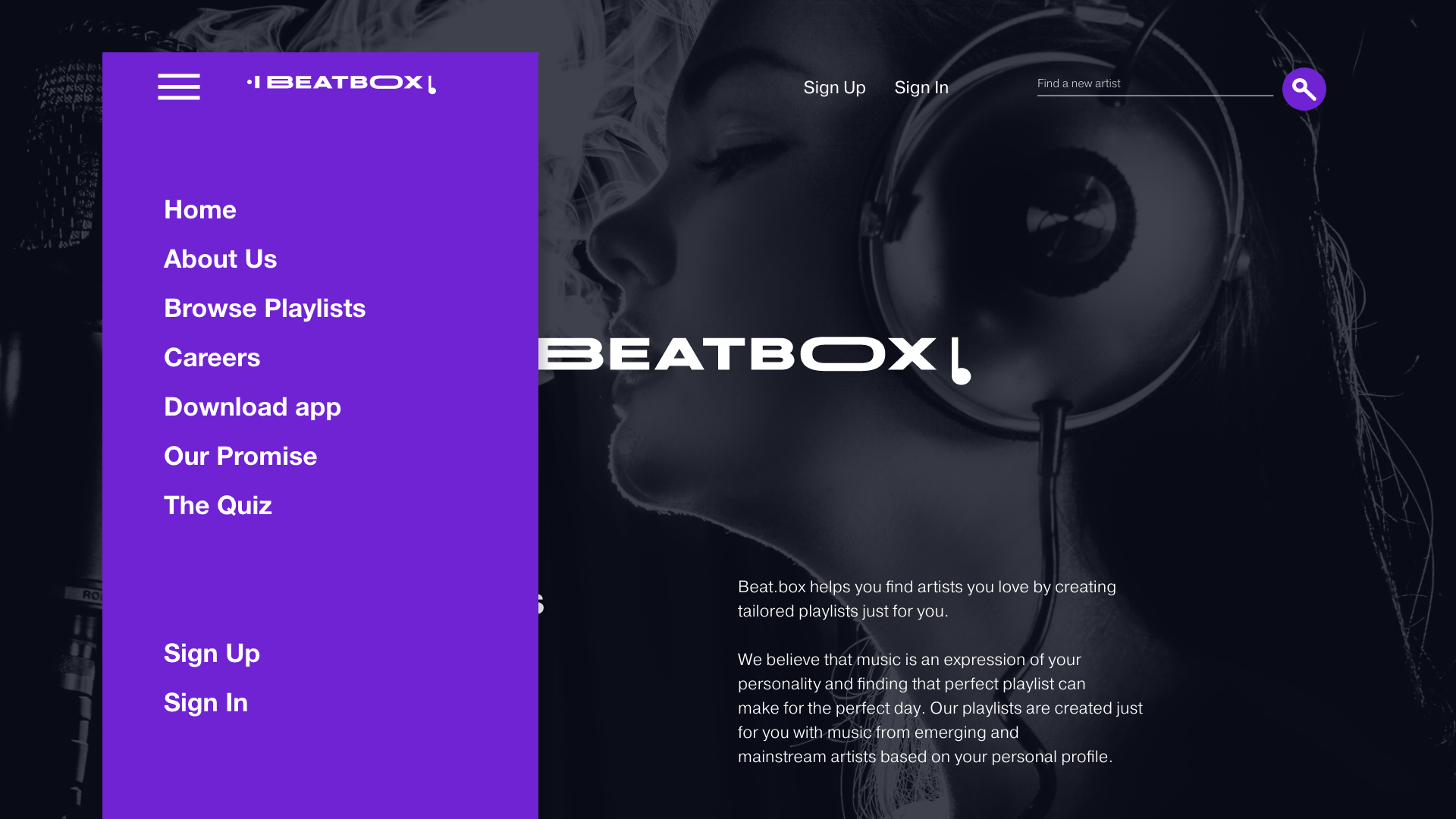Click the music note in hero logo

pyautogui.click(x=961, y=361)
